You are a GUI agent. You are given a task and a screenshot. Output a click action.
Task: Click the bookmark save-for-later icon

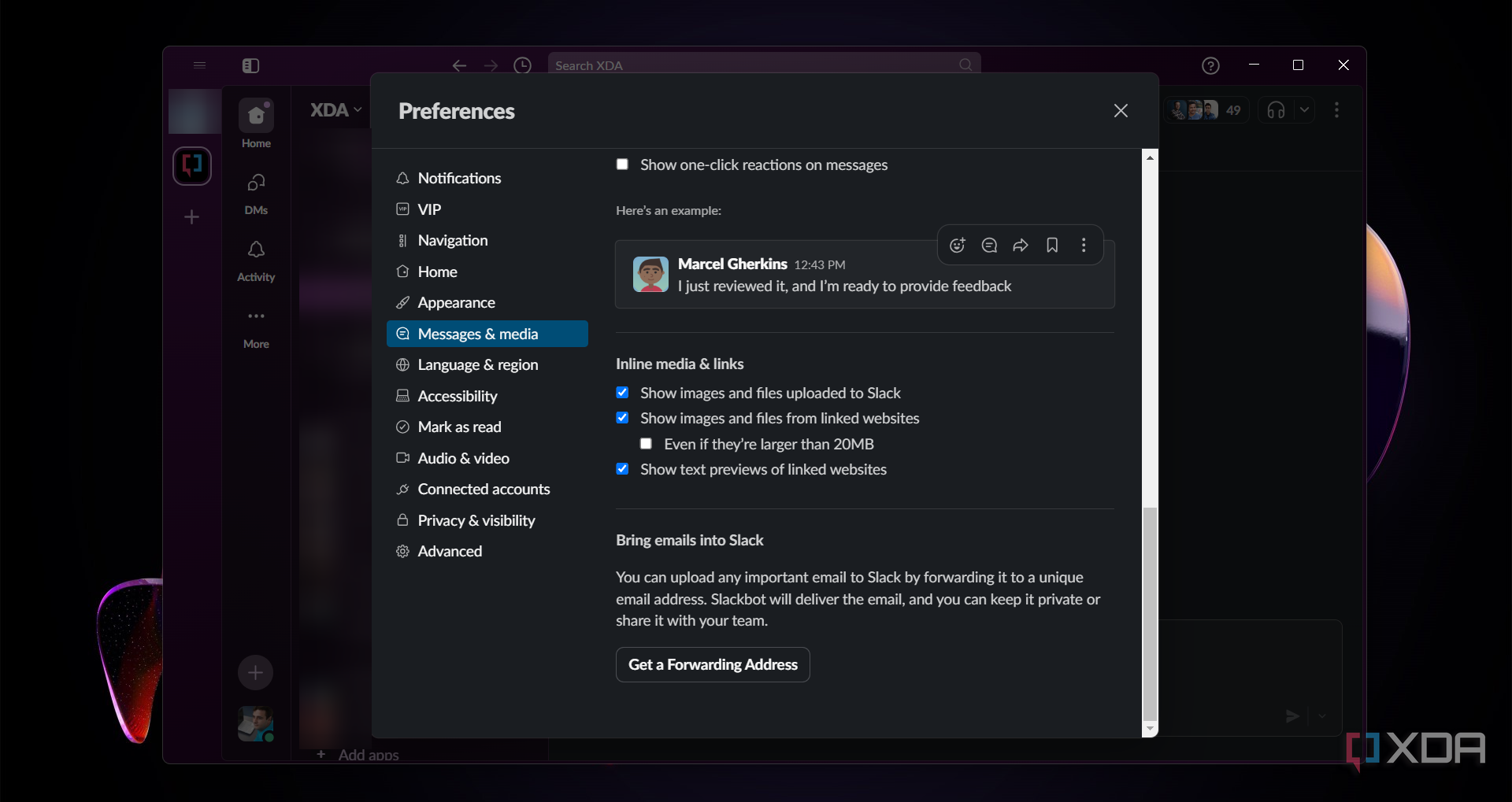click(1052, 246)
